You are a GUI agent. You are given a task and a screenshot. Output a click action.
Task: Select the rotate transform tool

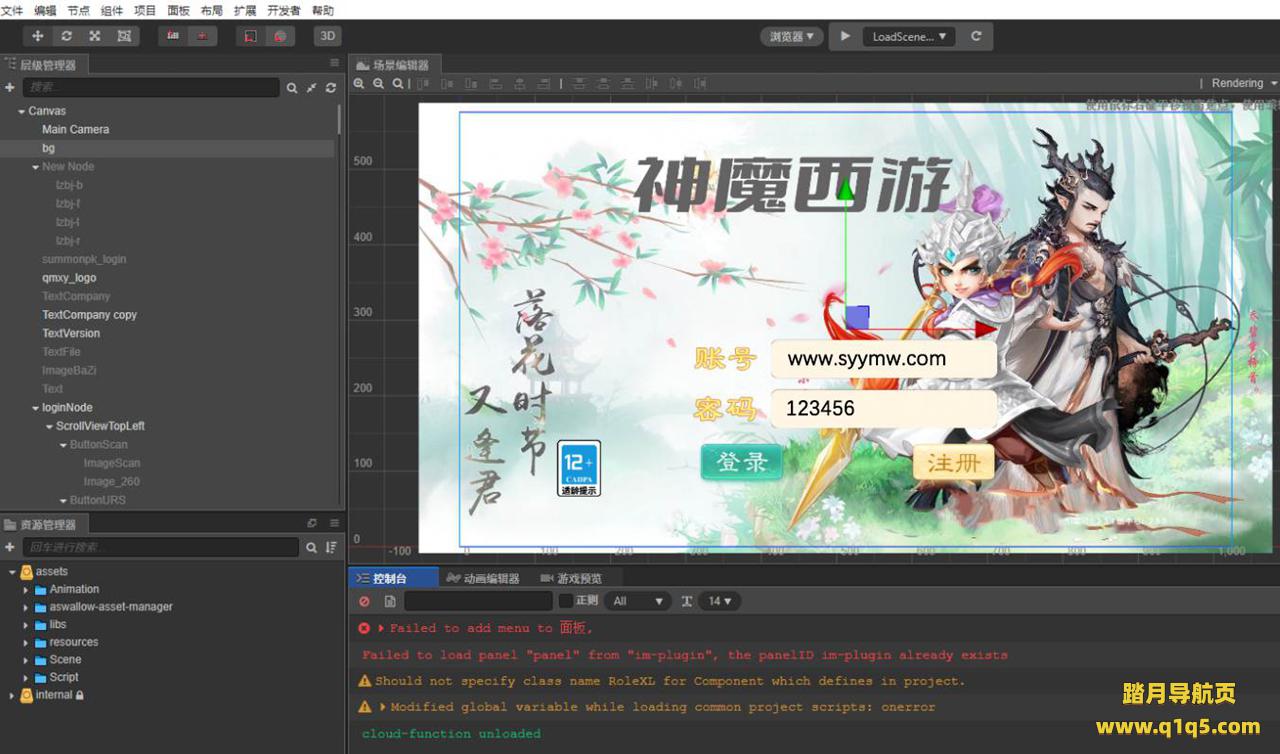pos(66,36)
